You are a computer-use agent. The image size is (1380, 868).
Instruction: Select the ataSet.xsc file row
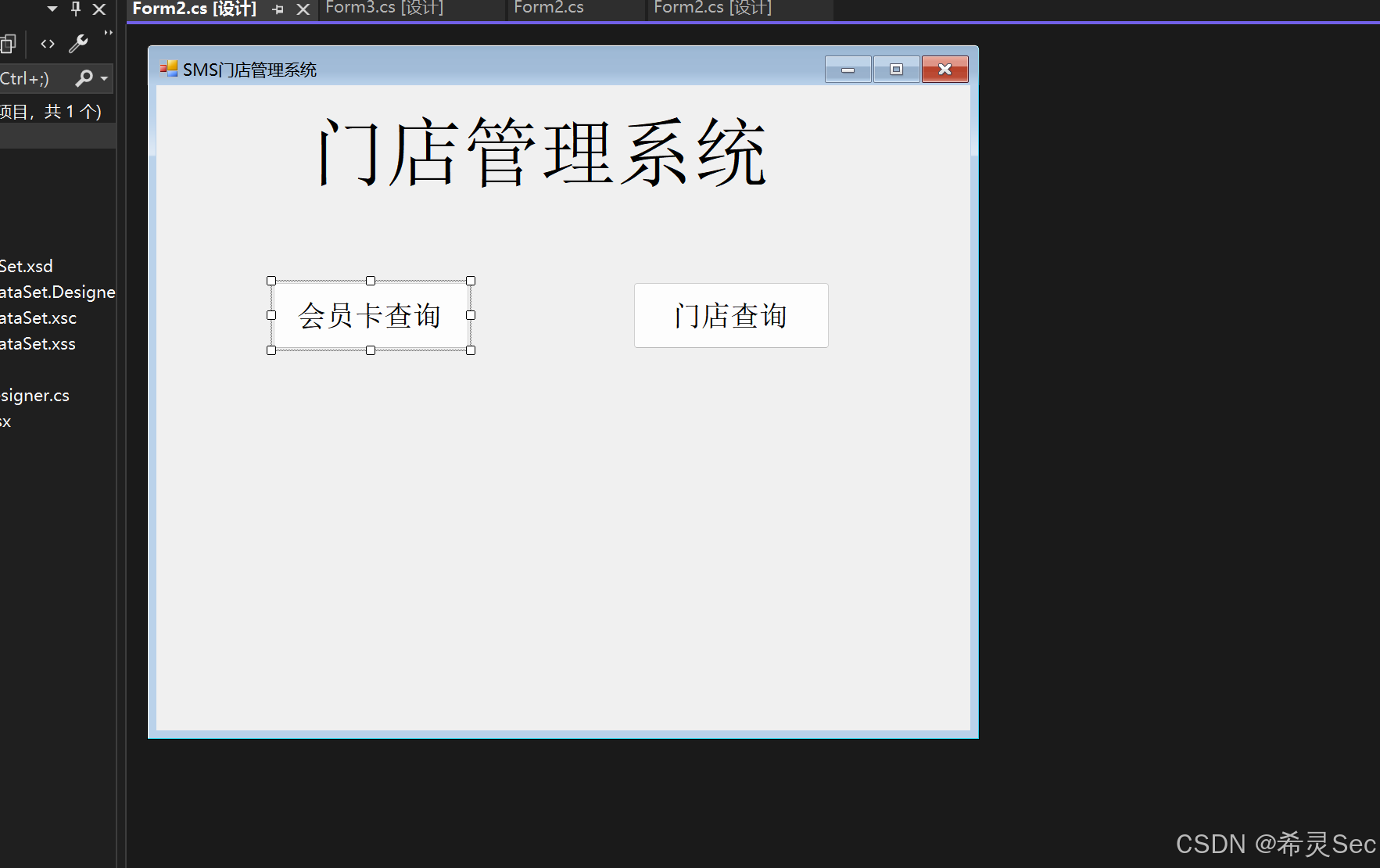(38, 317)
